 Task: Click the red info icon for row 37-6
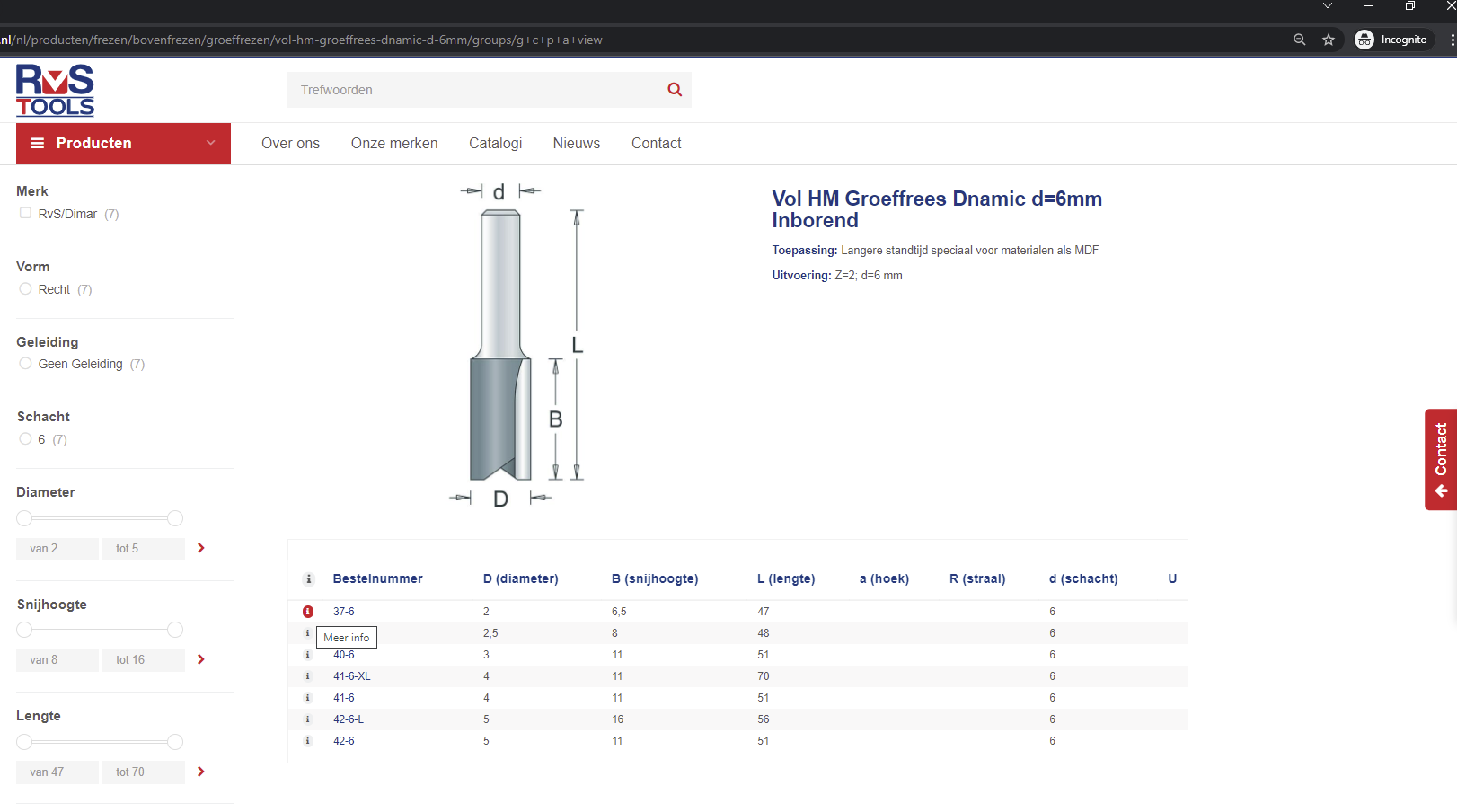click(x=308, y=612)
